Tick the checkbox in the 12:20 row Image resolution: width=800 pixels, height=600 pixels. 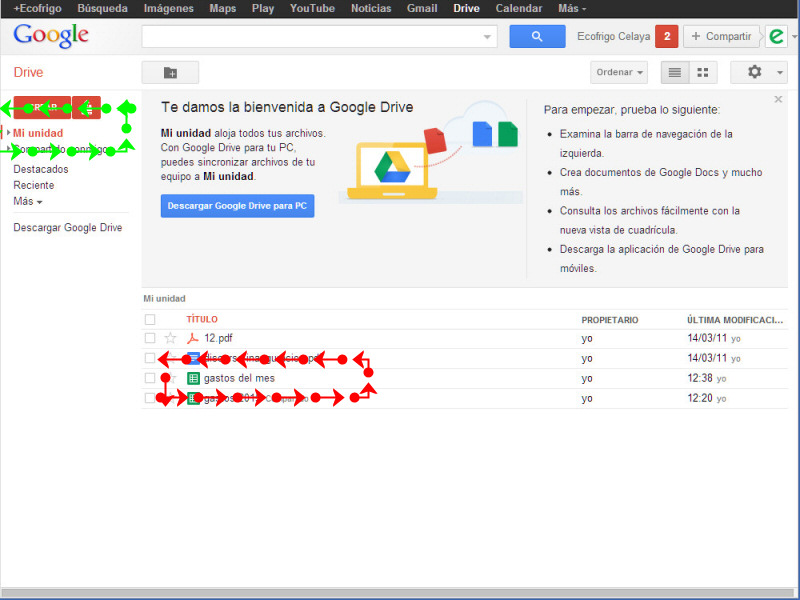(x=149, y=398)
